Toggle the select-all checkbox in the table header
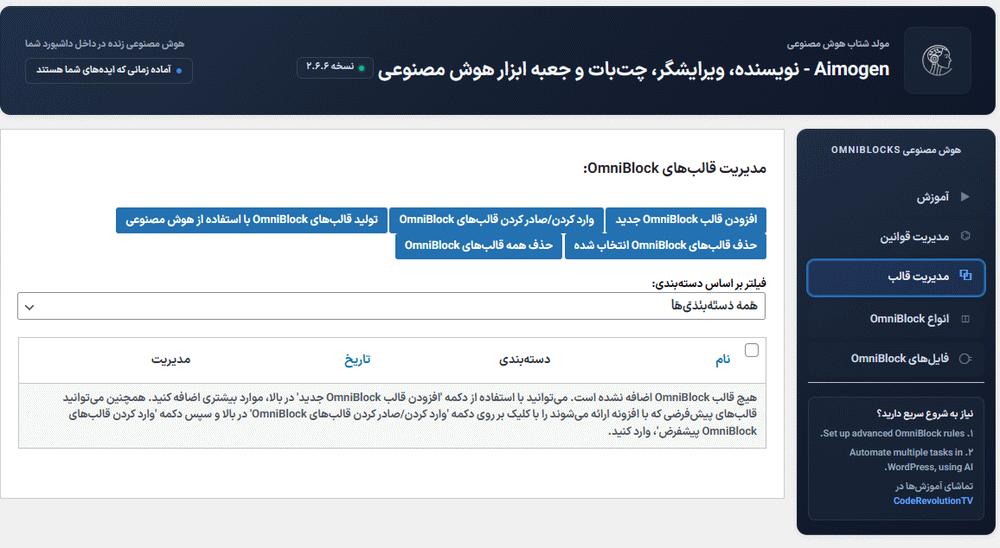The width and height of the screenshot is (1000, 548). coord(752,350)
